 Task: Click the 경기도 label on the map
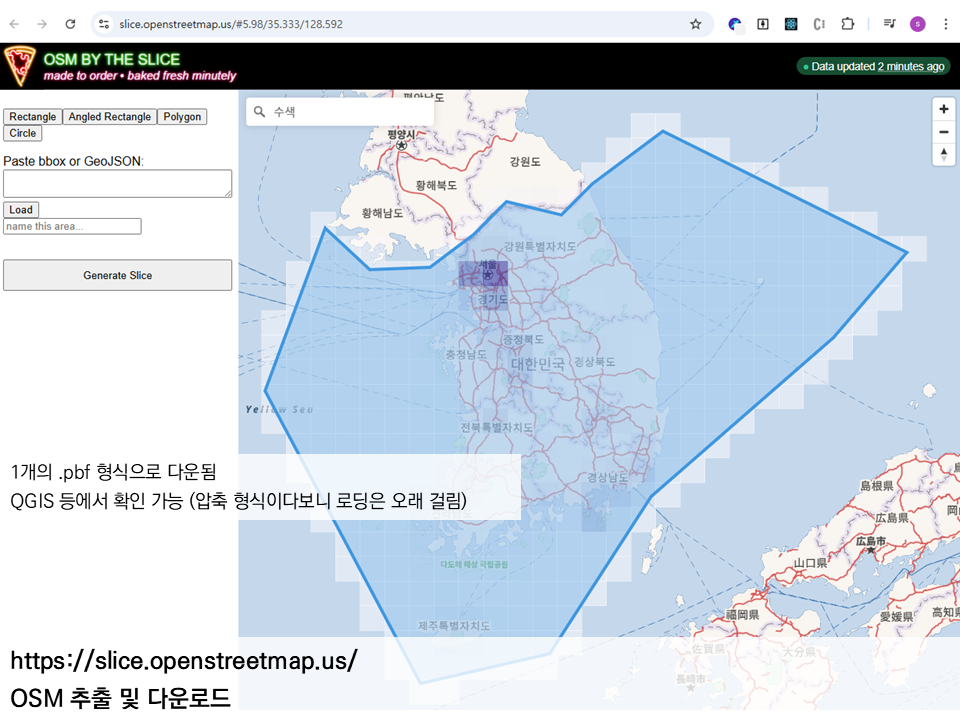coord(493,299)
